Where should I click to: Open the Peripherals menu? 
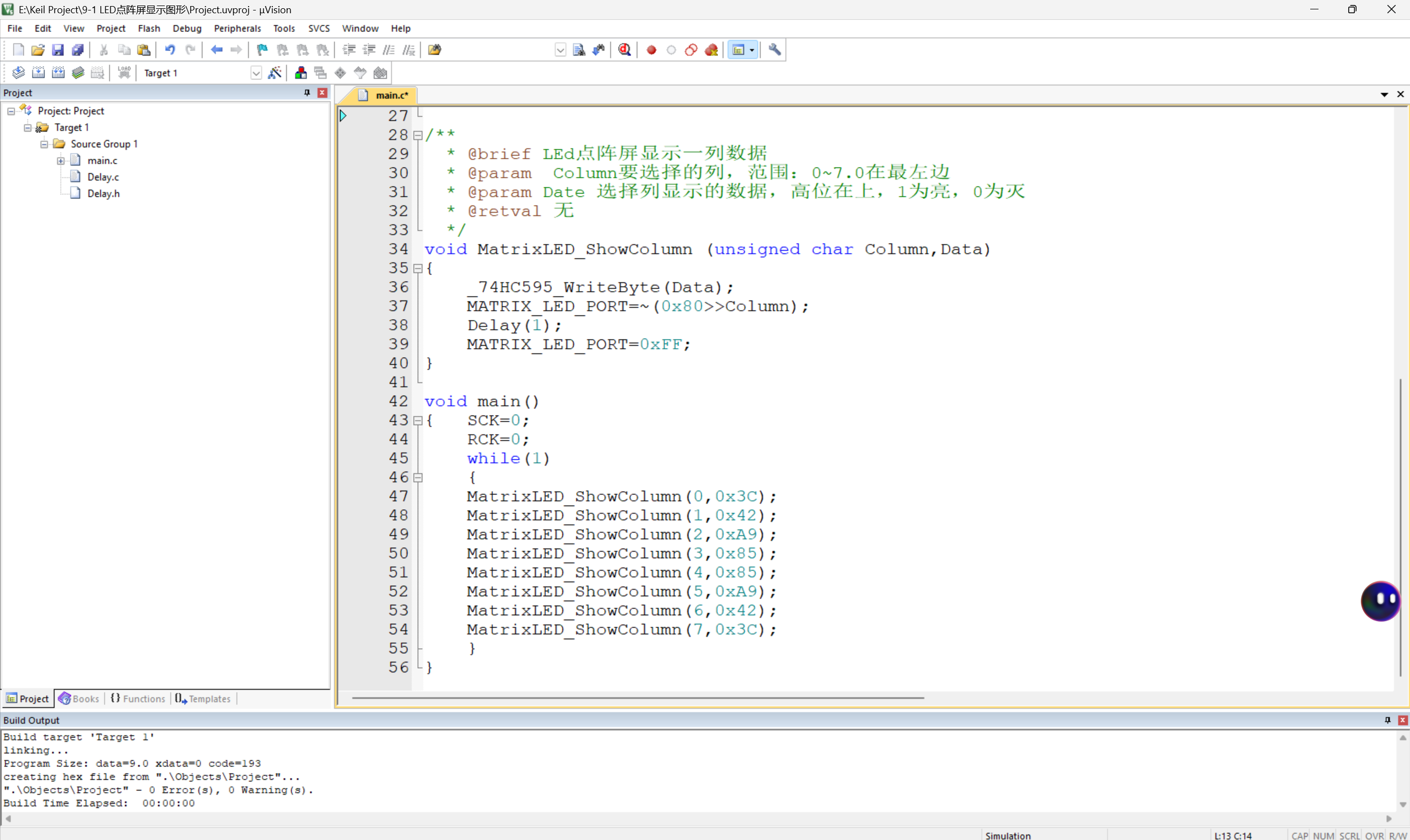(236, 28)
